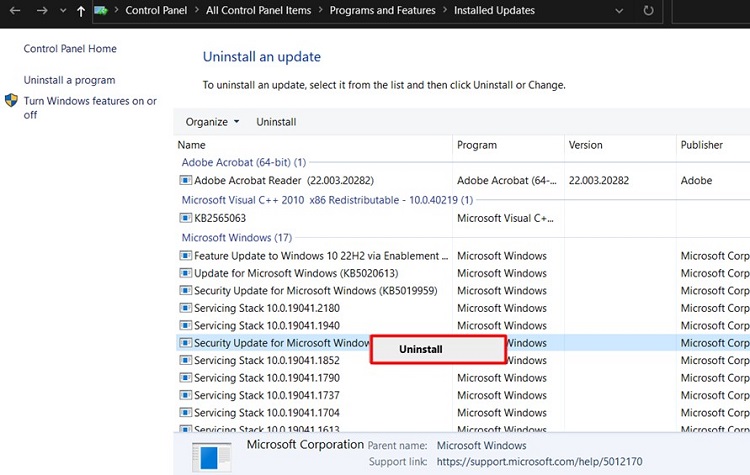Click the Refresh button in address bar

[649, 11]
